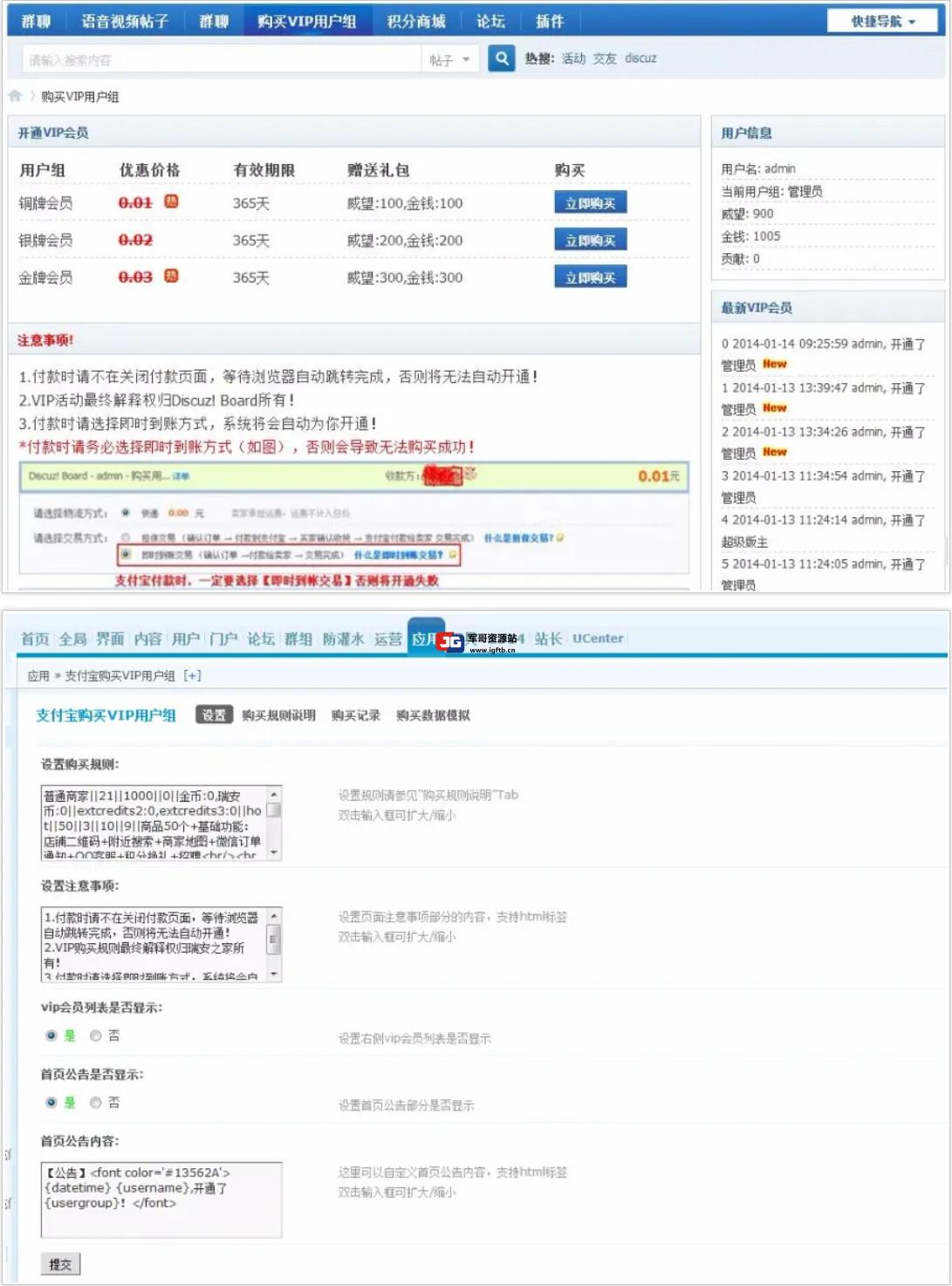
Task: Click up arrow of 设置购买规则 textarea scrollbar
Action: tap(274, 795)
